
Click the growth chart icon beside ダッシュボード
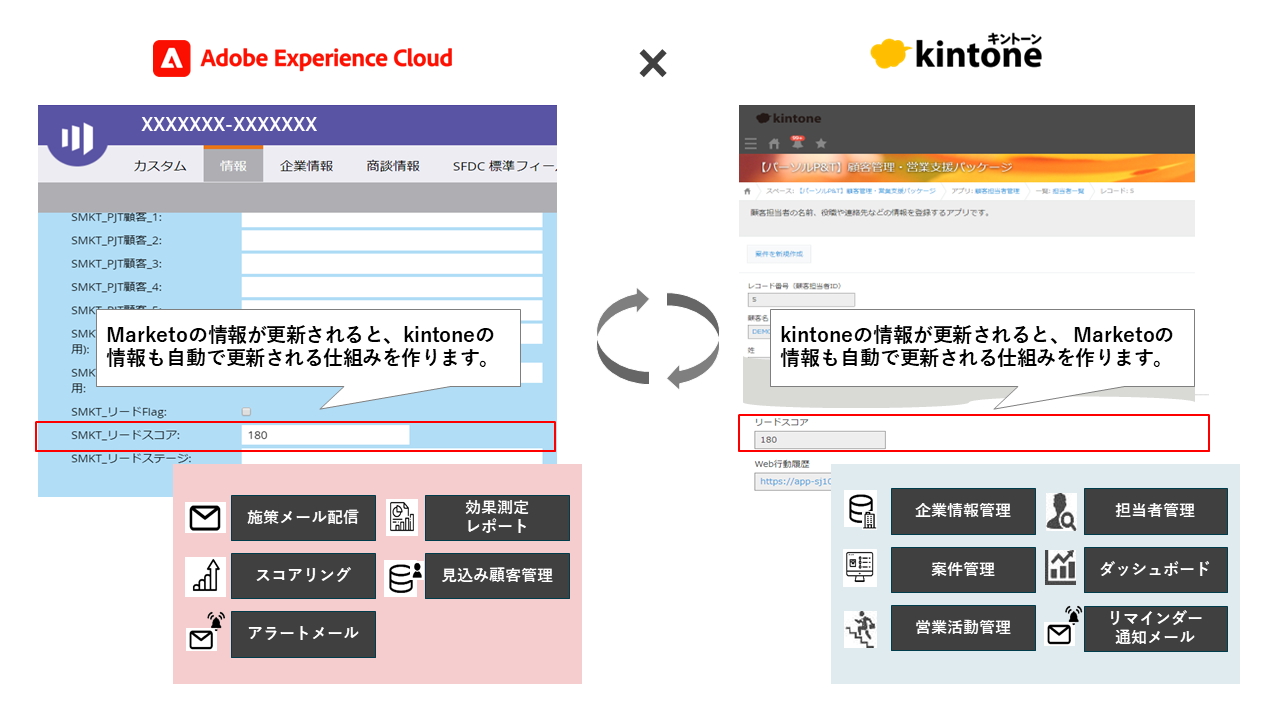point(1060,568)
